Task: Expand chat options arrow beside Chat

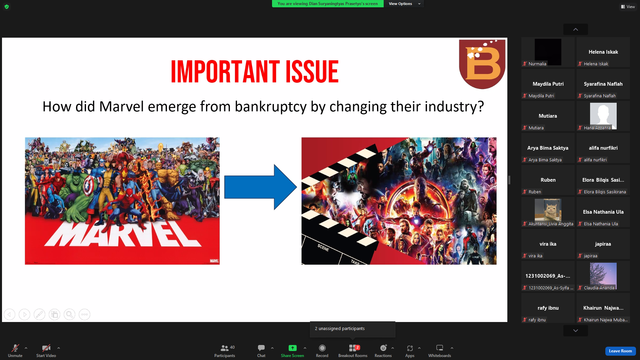Action: (272, 348)
